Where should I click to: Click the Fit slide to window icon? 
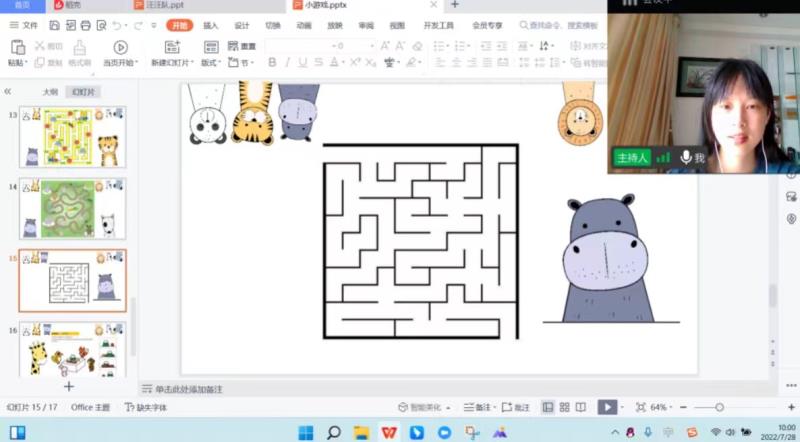tap(641, 407)
